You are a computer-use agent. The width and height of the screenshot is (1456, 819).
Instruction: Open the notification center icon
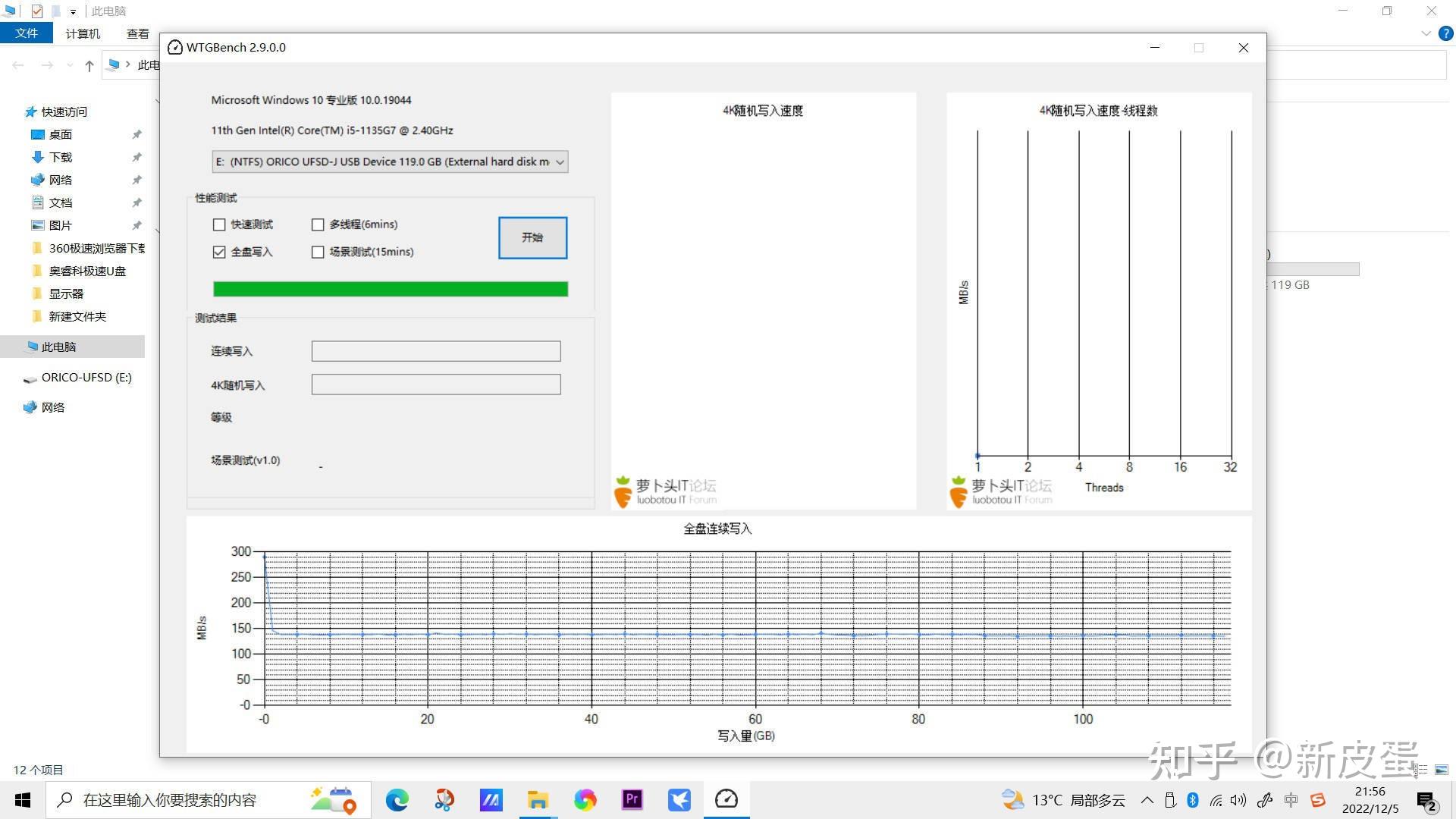click(x=1426, y=800)
